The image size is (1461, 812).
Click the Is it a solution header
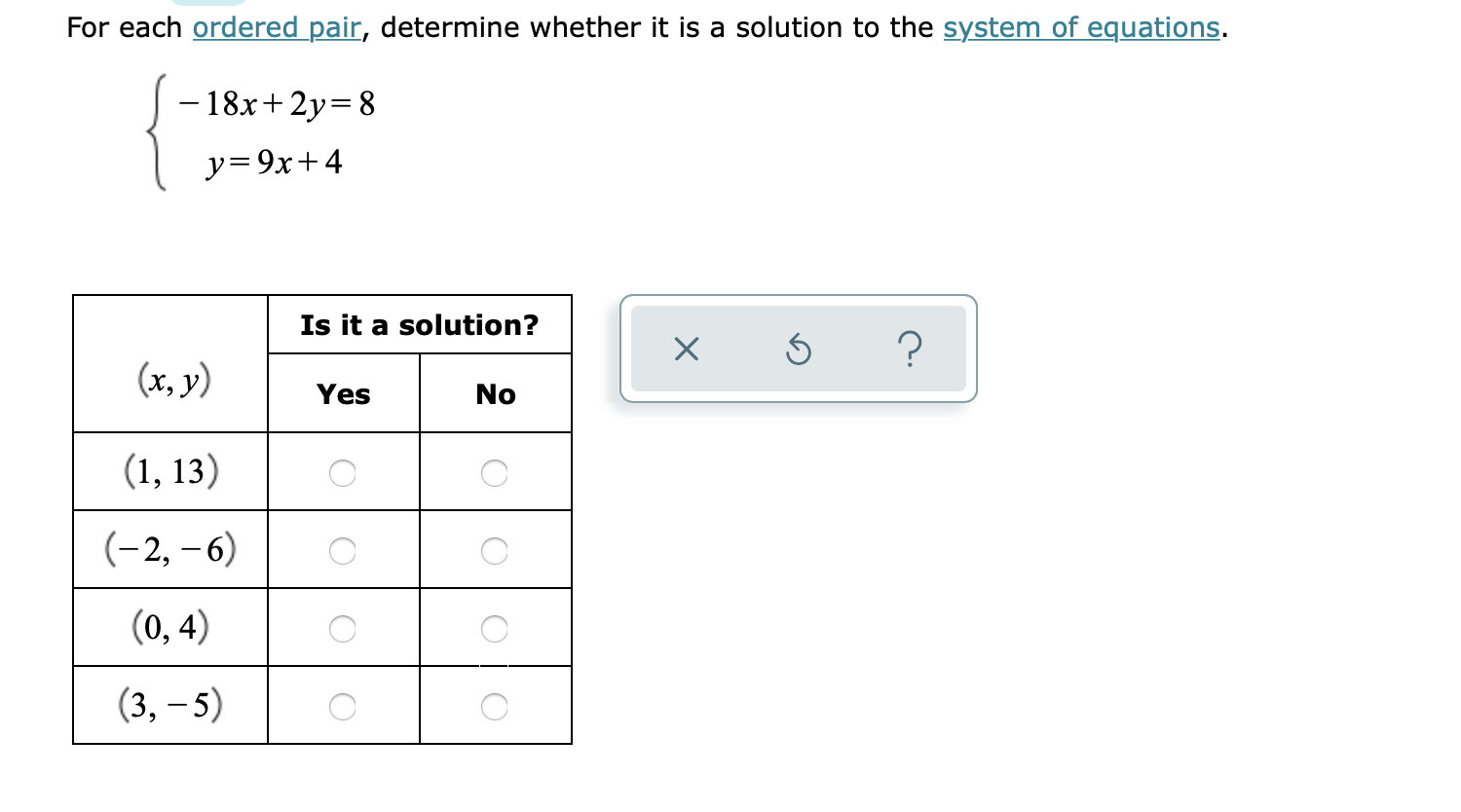pyautogui.click(x=419, y=325)
